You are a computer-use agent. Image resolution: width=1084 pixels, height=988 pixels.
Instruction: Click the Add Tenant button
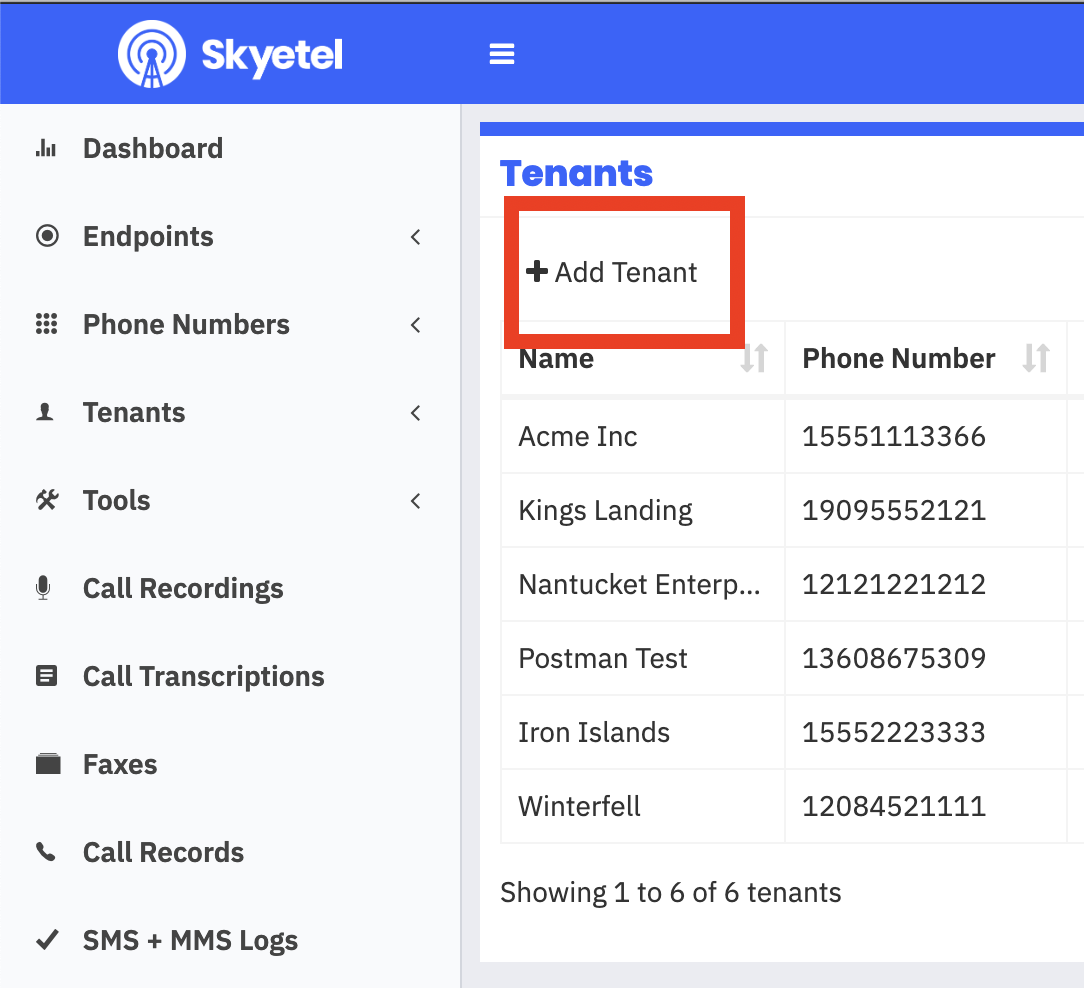coord(612,272)
